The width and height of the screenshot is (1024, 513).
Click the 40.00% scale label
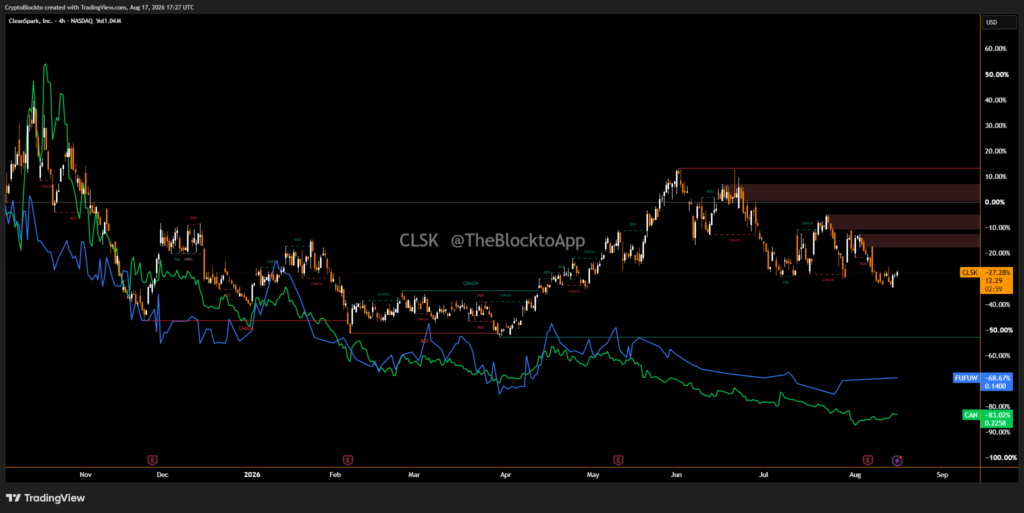point(995,100)
